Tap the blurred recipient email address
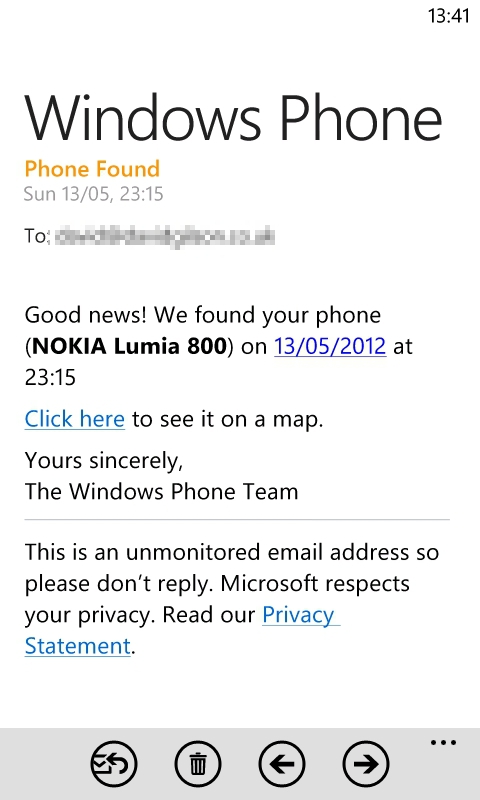This screenshot has width=480, height=800. click(164, 237)
